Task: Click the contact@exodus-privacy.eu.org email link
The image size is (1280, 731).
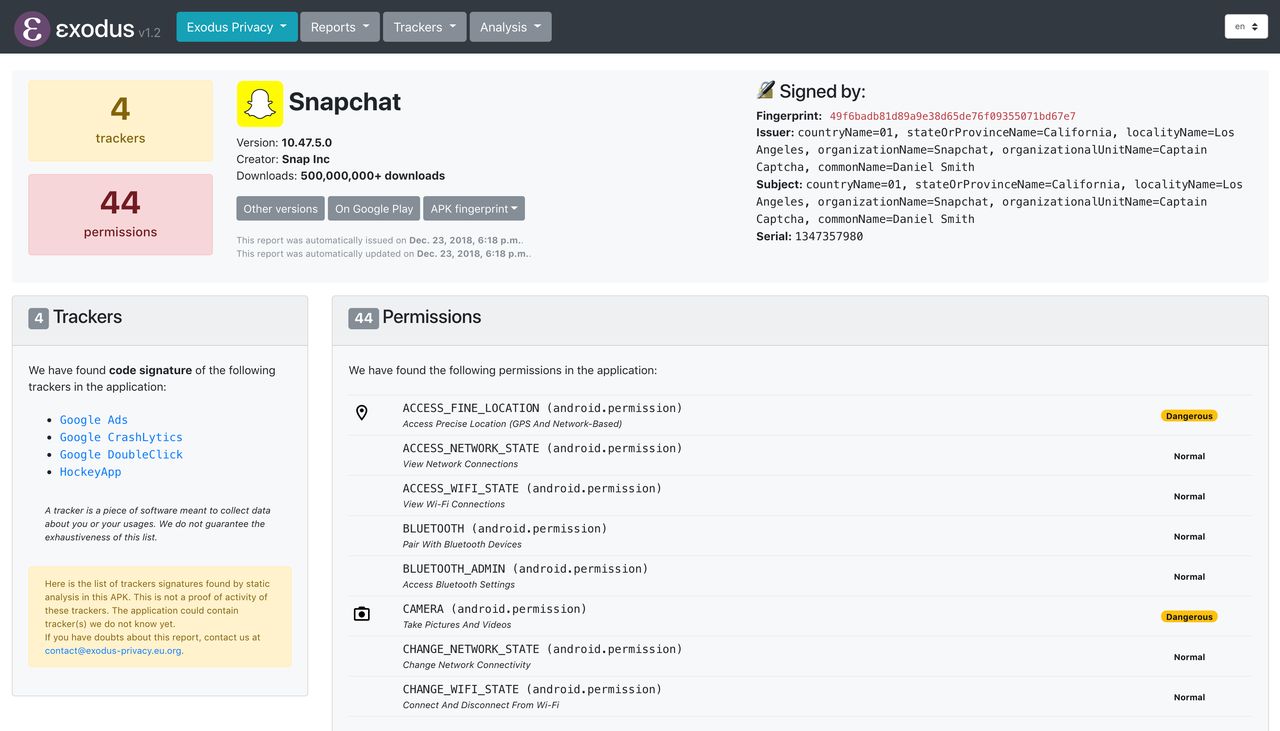Action: point(113,650)
